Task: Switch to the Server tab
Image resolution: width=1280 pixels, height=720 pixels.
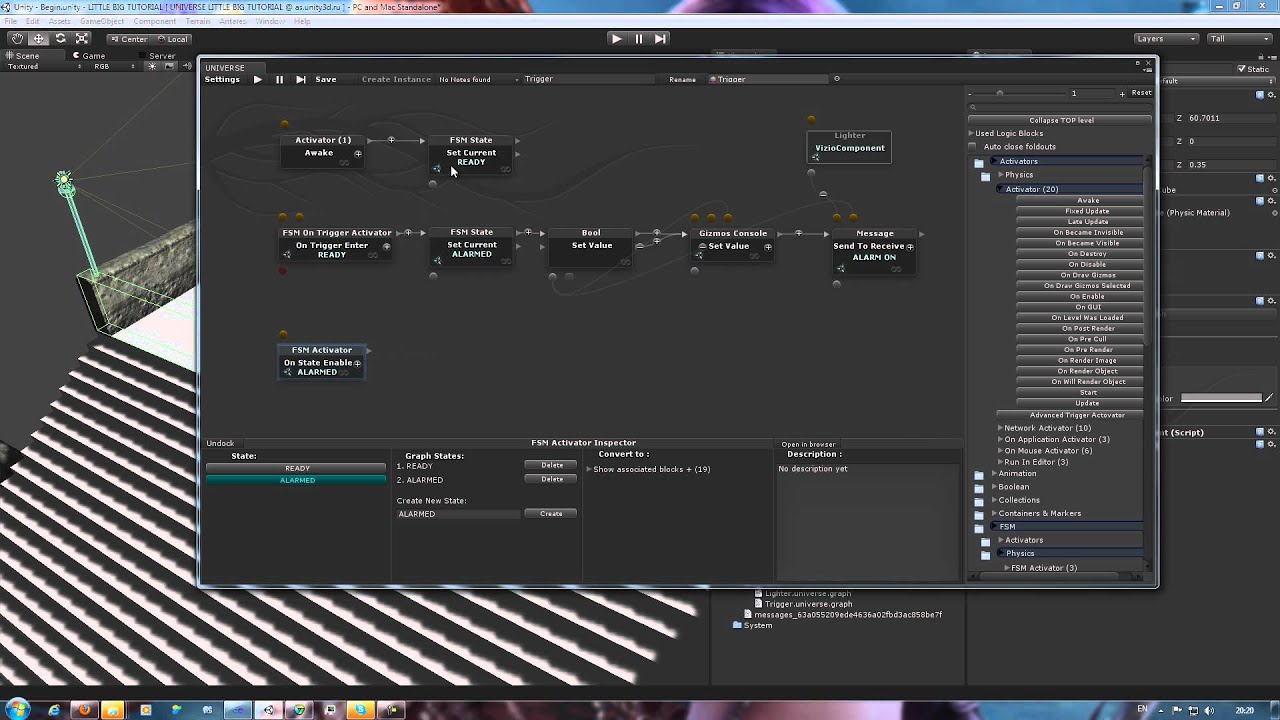Action: (156, 56)
